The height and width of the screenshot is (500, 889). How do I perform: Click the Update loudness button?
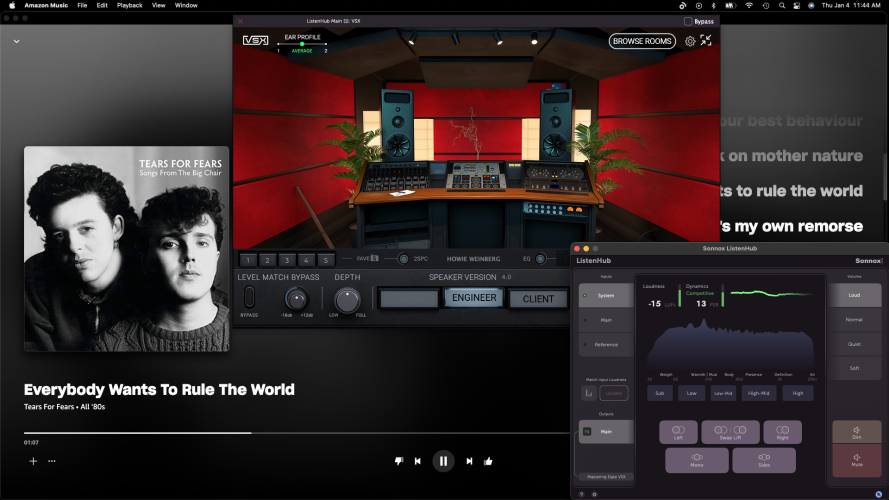point(613,393)
